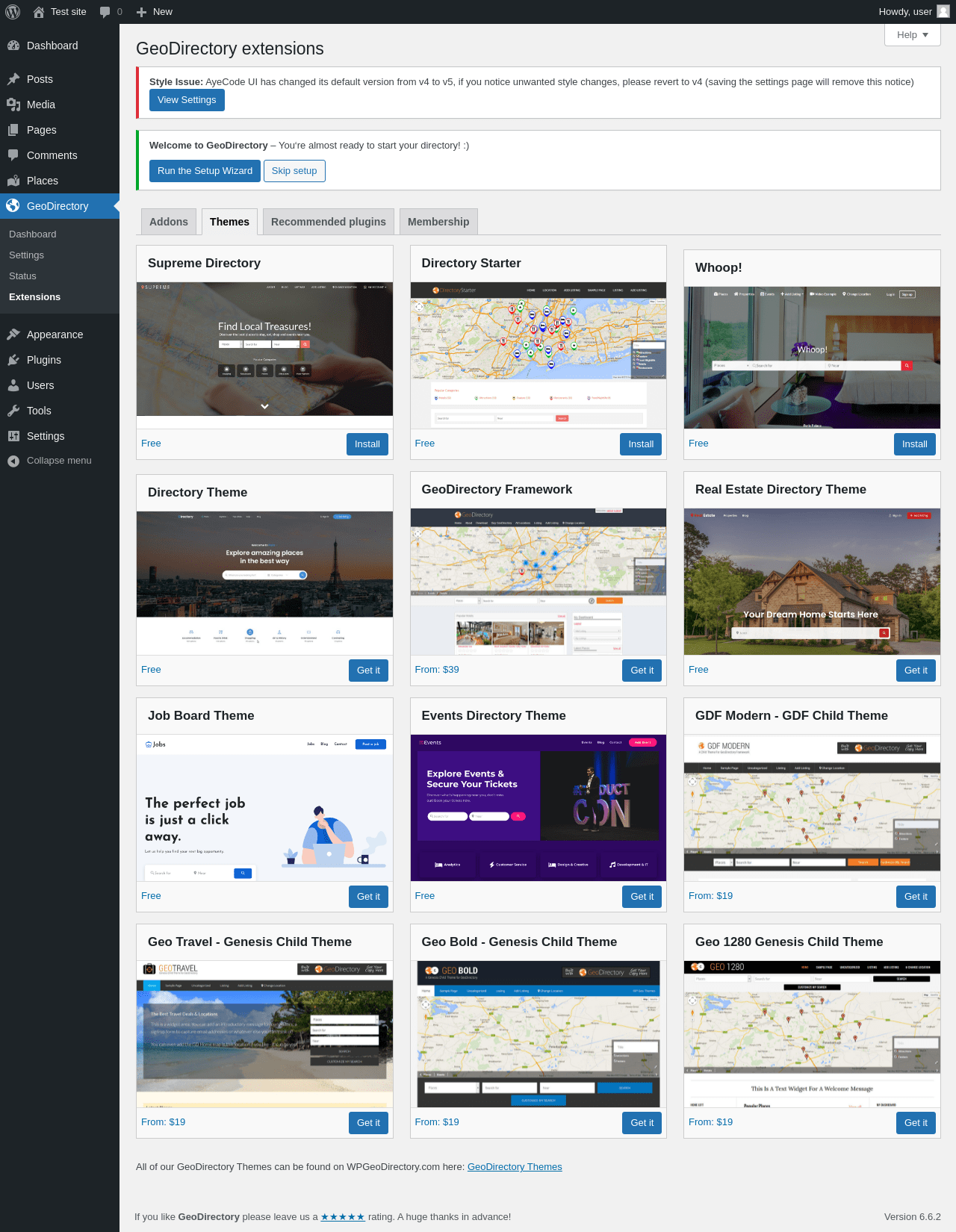Click the Pages icon in sidebar

[13, 130]
